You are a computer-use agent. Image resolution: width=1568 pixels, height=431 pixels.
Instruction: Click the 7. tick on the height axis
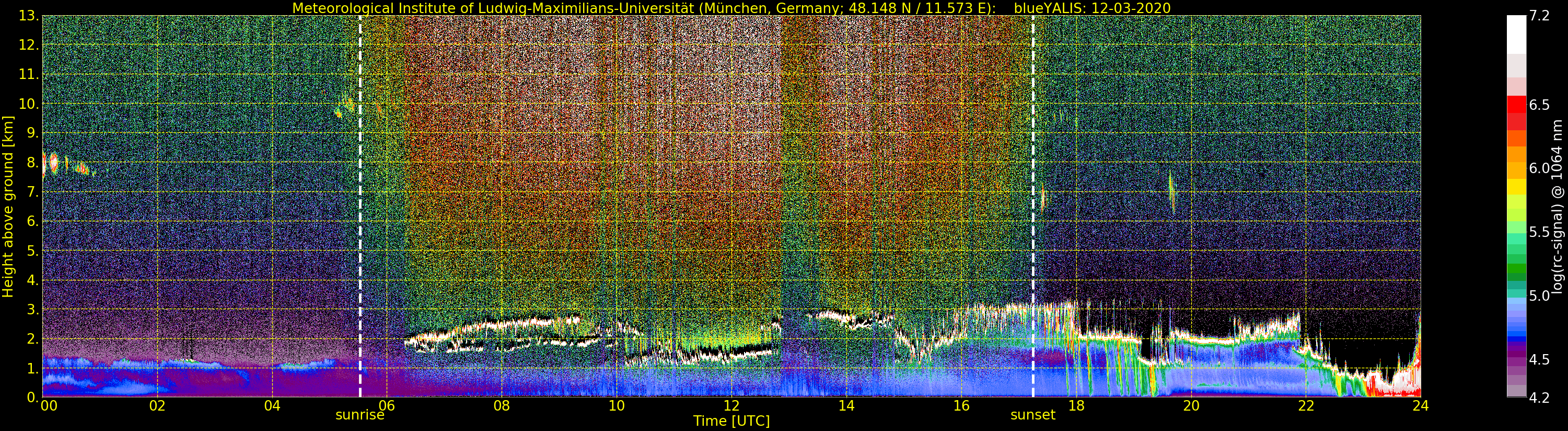(32, 192)
